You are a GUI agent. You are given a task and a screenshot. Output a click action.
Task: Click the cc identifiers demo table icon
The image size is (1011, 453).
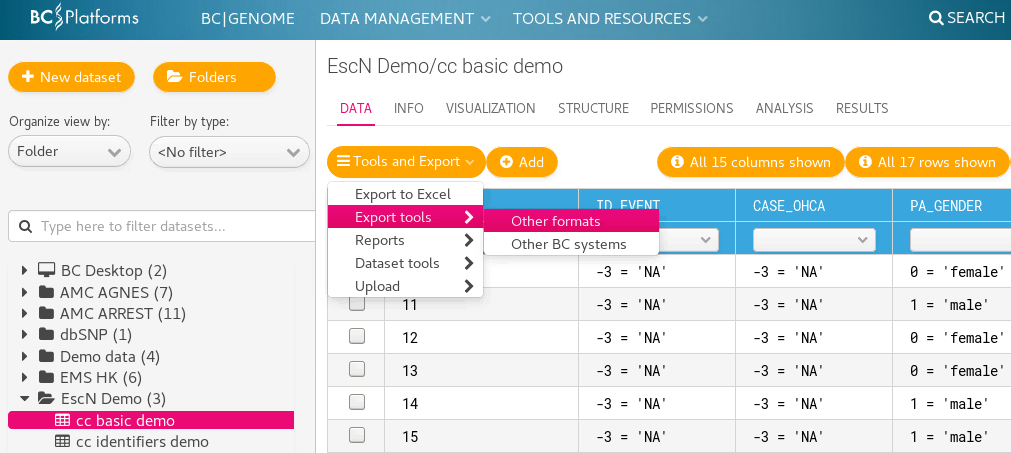pyautogui.click(x=63, y=441)
